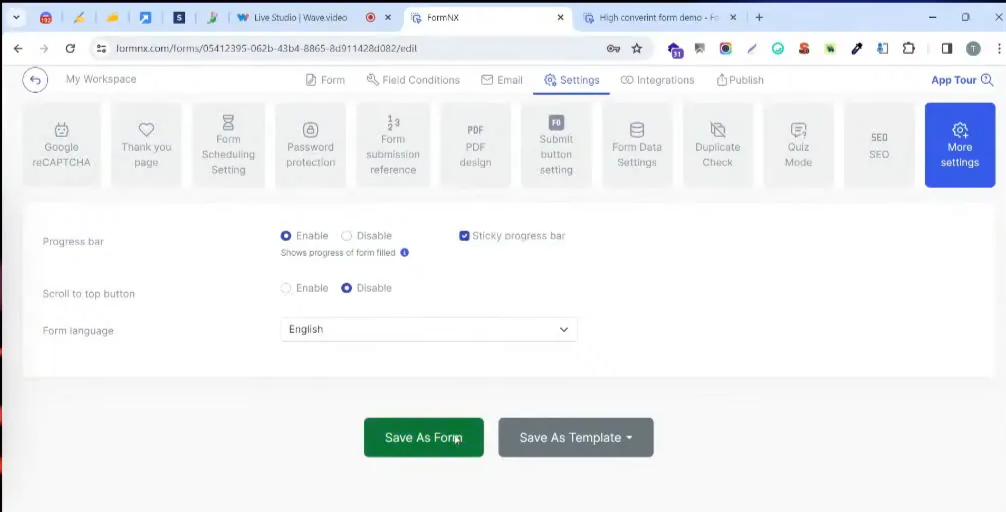Select the Settings tab
This screenshot has height=512, width=1006.
(x=572, y=80)
